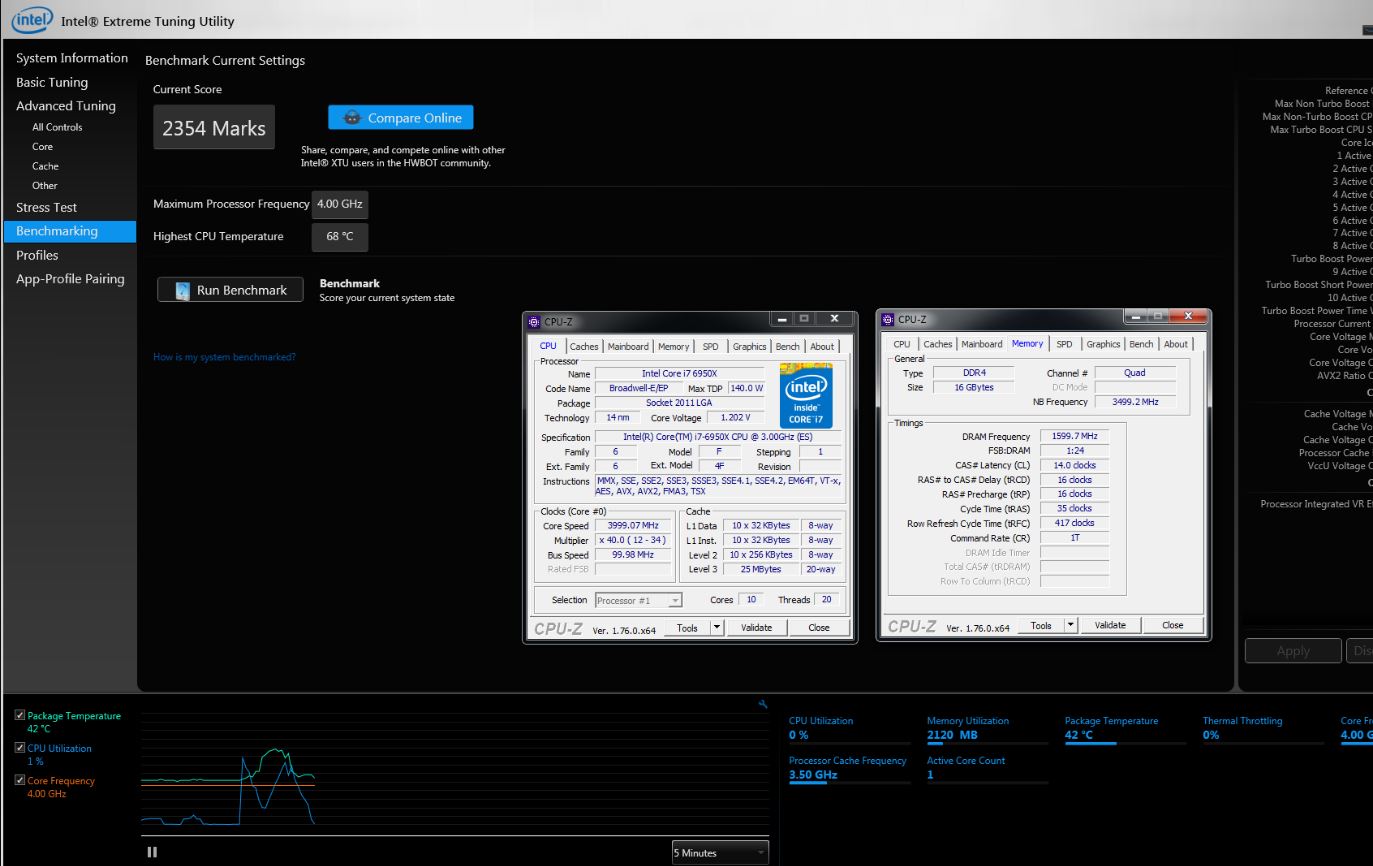The width and height of the screenshot is (1373, 866).
Task: Open 'How is my system benchmarked?' link
Action: (x=224, y=357)
